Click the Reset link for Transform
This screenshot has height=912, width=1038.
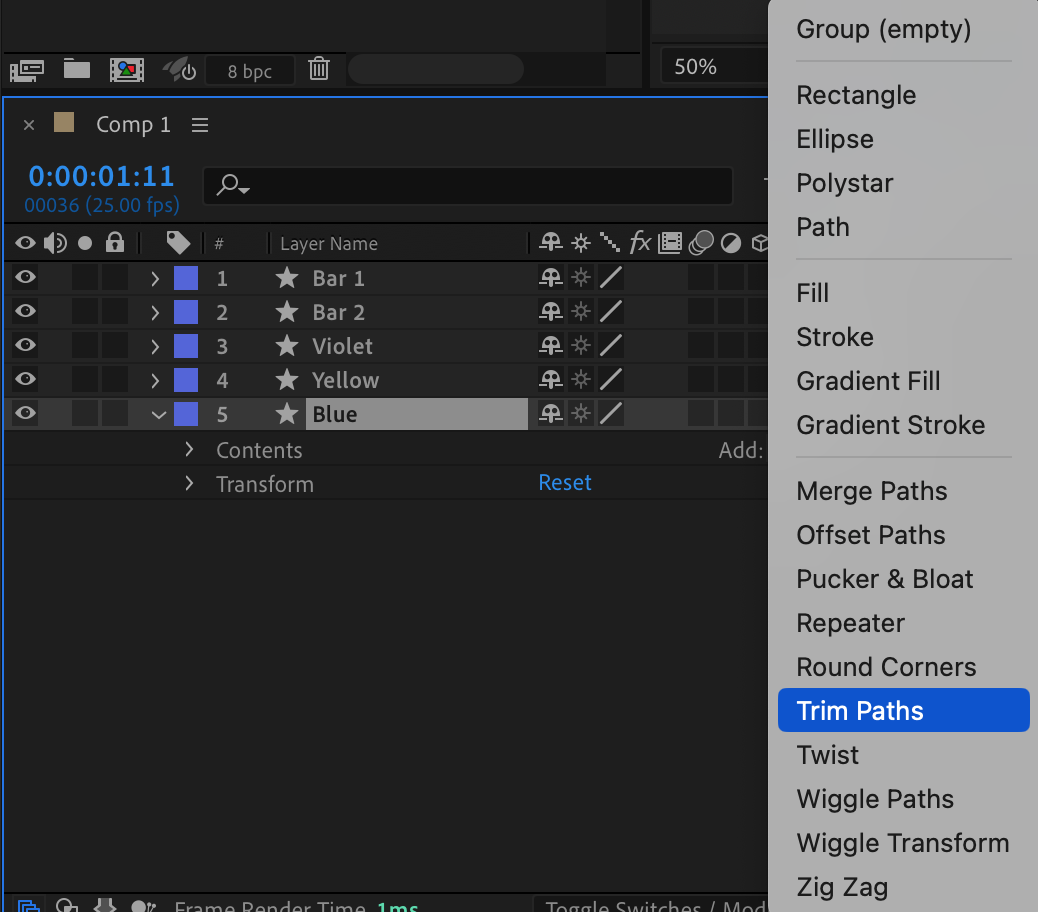coord(565,483)
